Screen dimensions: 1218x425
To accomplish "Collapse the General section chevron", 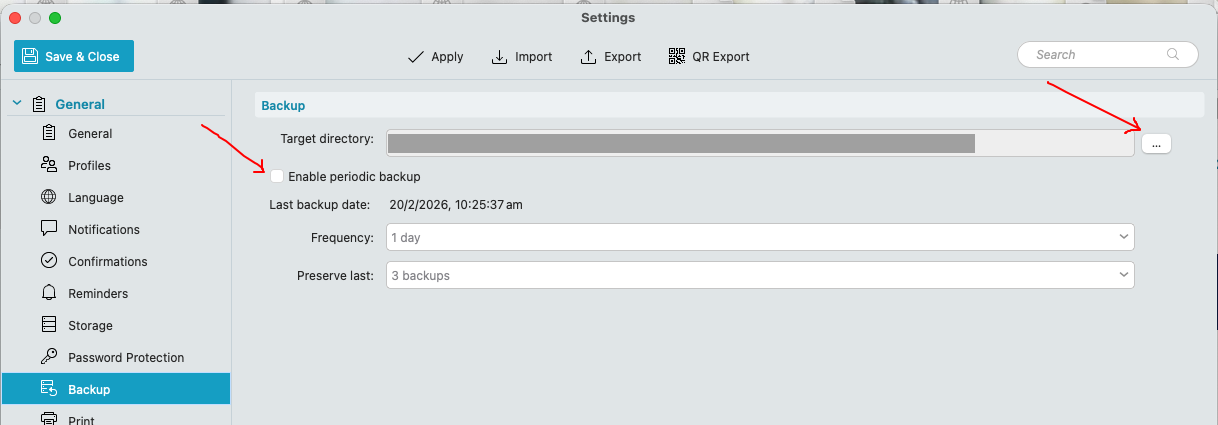I will [x=16, y=104].
